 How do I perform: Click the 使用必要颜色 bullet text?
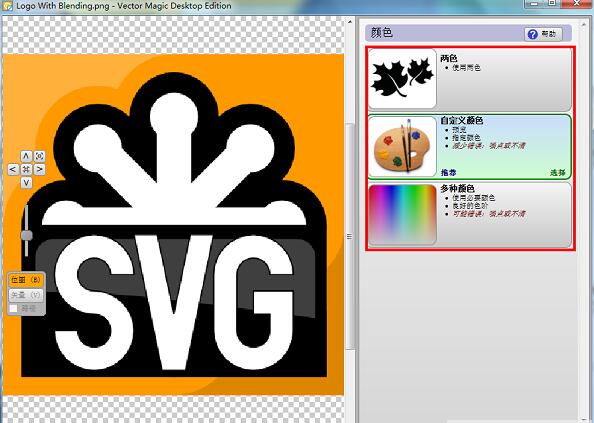tap(474, 198)
